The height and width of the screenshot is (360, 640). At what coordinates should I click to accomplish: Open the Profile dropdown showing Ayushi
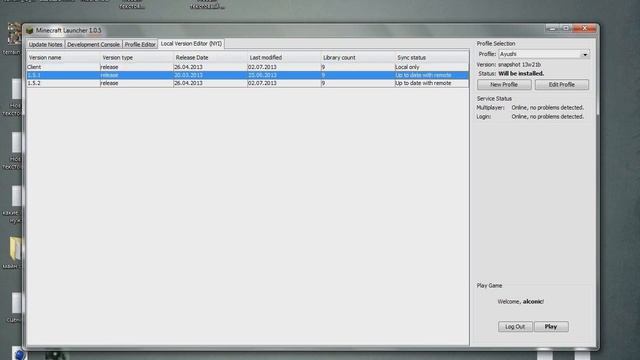544,54
